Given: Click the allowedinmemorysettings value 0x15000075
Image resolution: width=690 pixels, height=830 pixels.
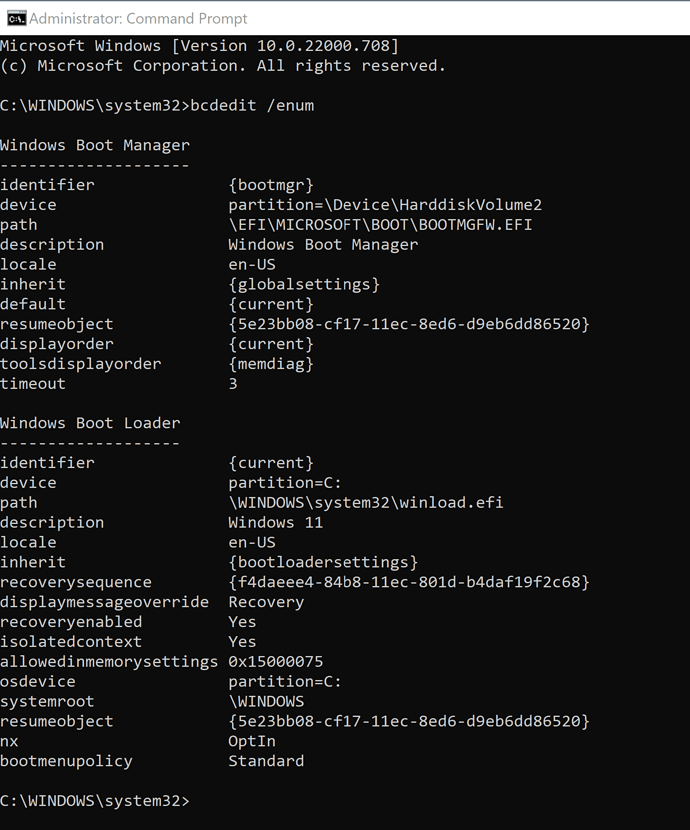Looking at the screenshot, I should 276,662.
